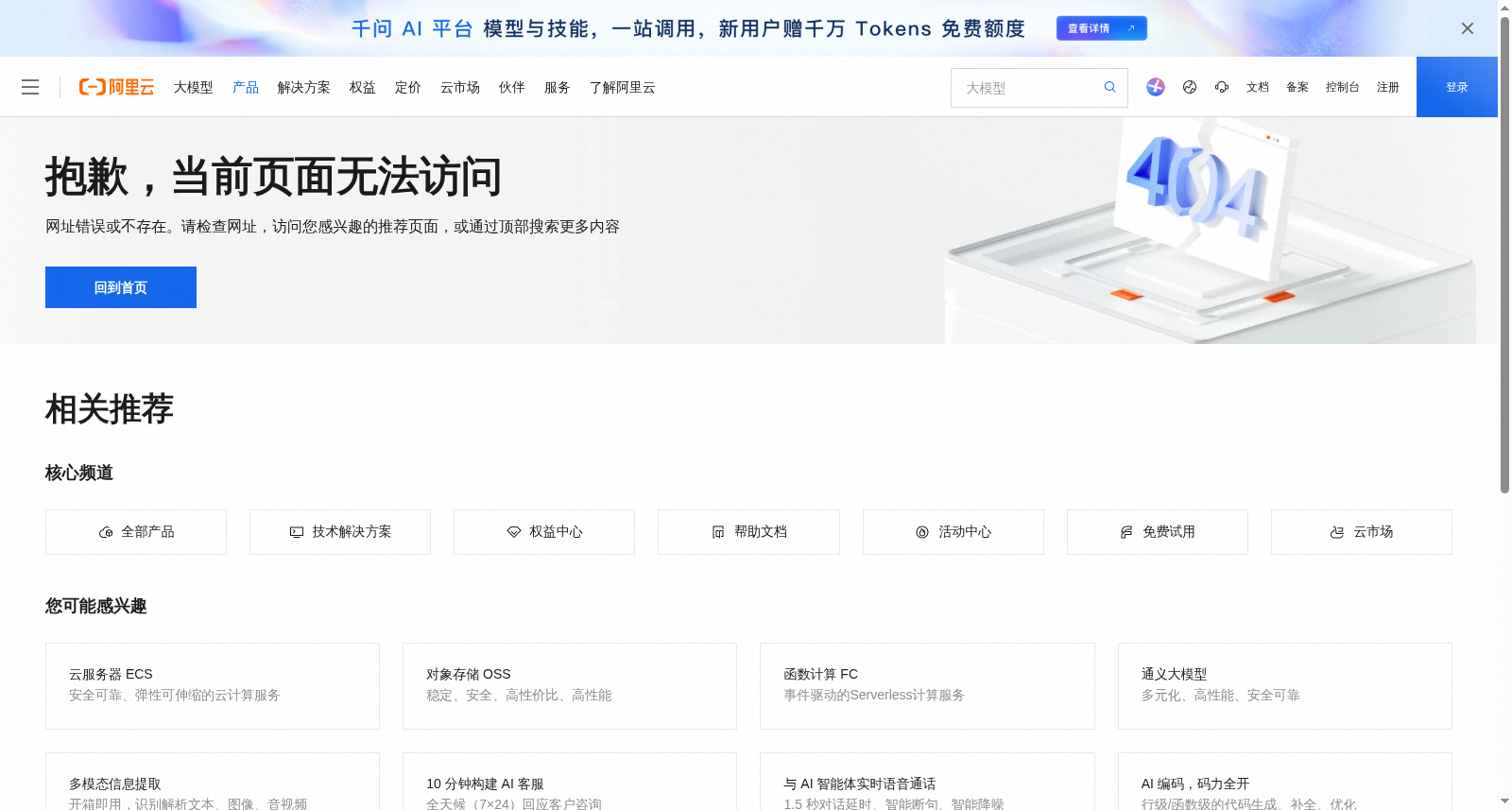Click the globe/region icon in header
The height and width of the screenshot is (810, 1512).
pyautogui.click(x=1190, y=87)
